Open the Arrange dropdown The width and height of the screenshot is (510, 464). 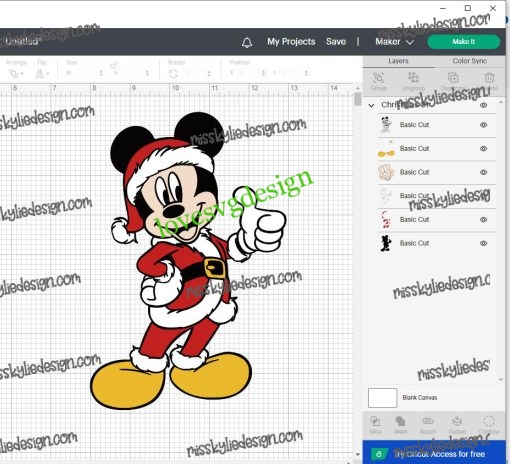coord(16,73)
